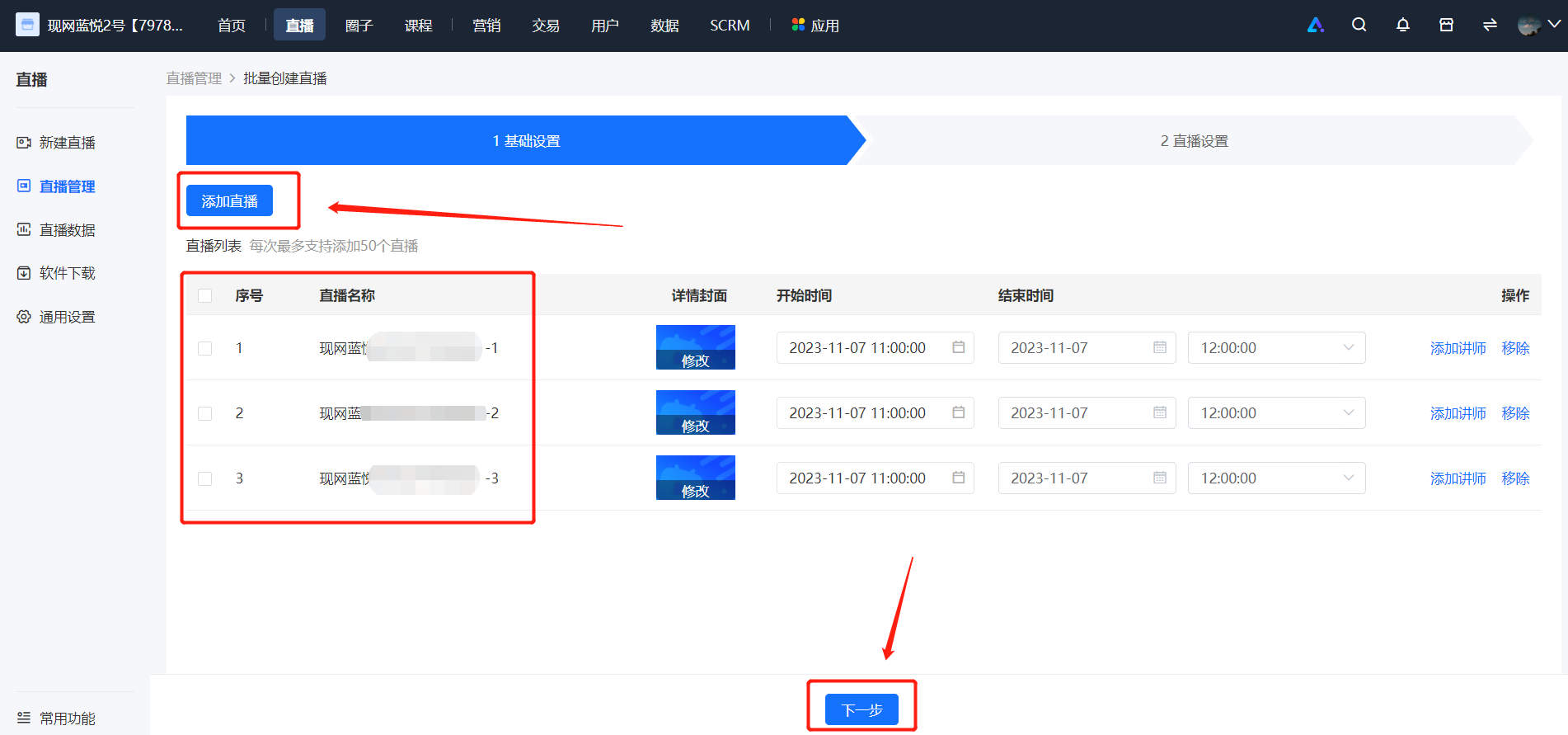Toggle the select-all checkbox in table header
This screenshot has width=1568, height=735.
tap(205, 295)
